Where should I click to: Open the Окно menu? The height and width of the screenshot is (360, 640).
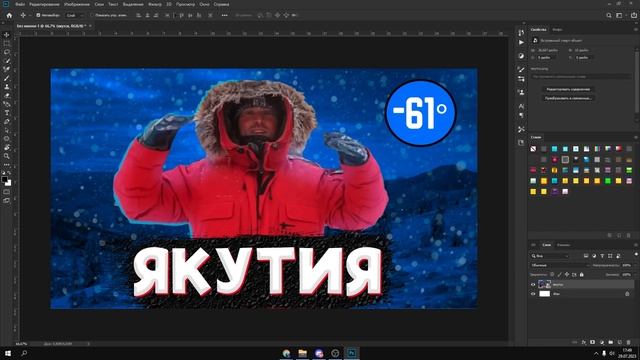pyautogui.click(x=204, y=4)
